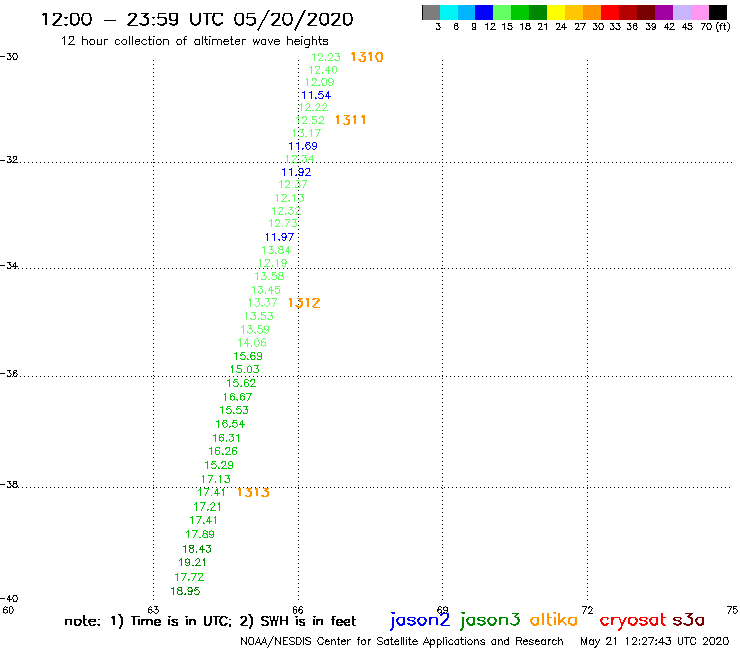
Task: Click the note about UTC and feet
Action: 210,621
